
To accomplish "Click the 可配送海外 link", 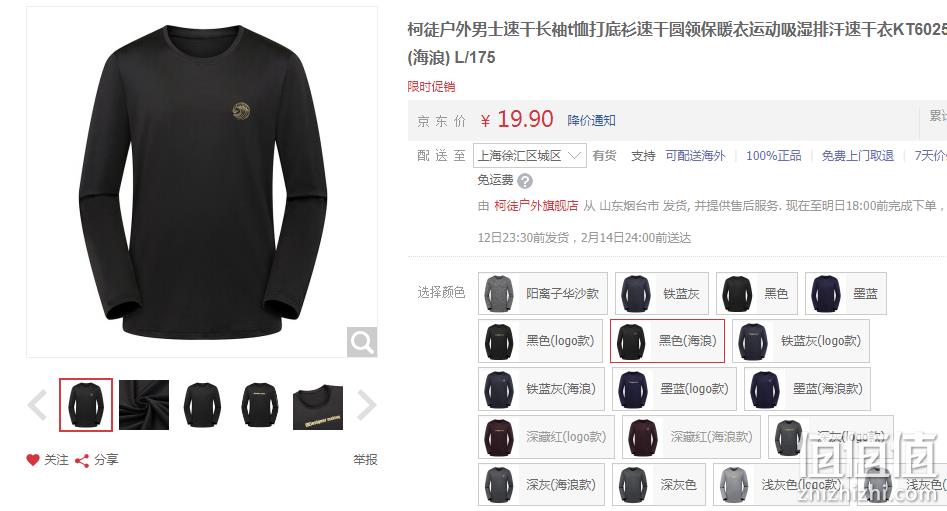I will click(695, 156).
